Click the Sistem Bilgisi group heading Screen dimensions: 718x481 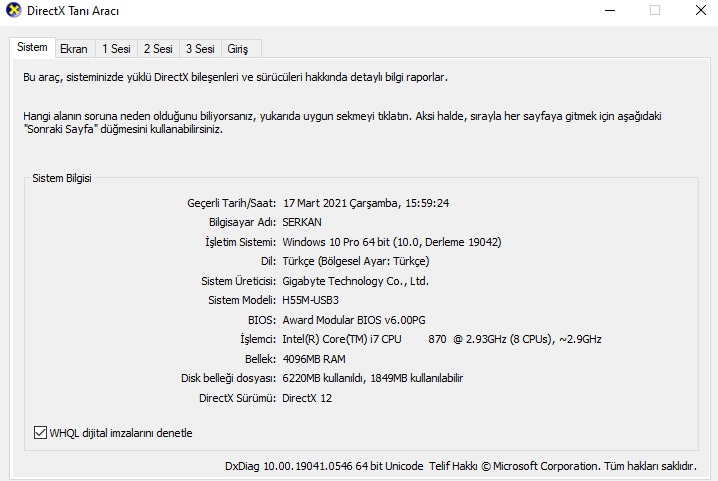point(62,178)
